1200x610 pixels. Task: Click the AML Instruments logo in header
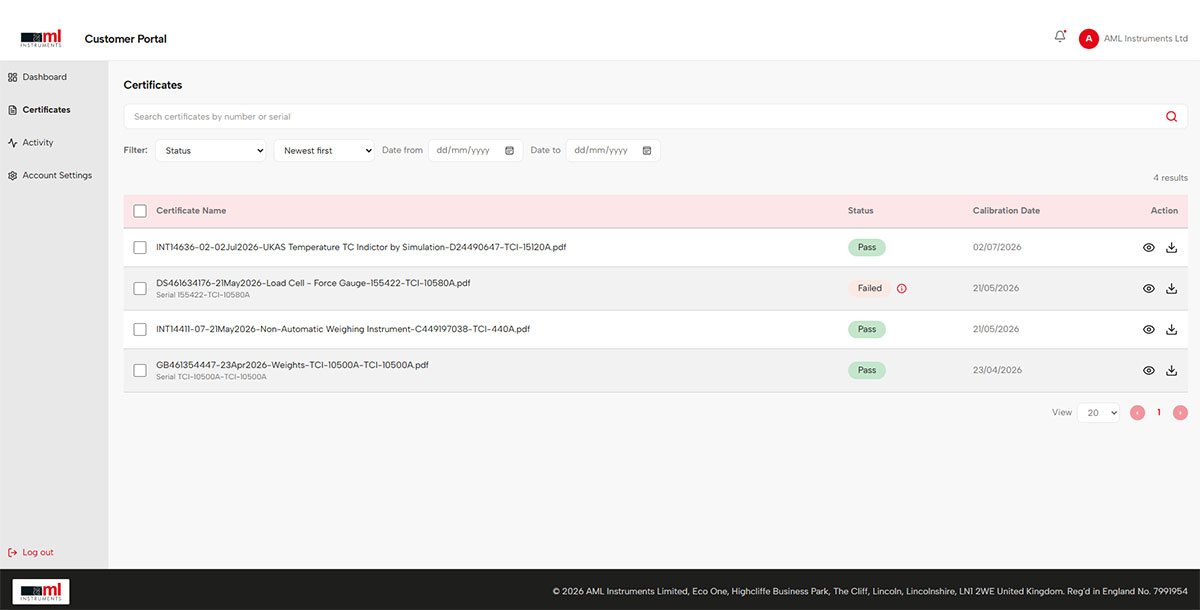click(41, 39)
